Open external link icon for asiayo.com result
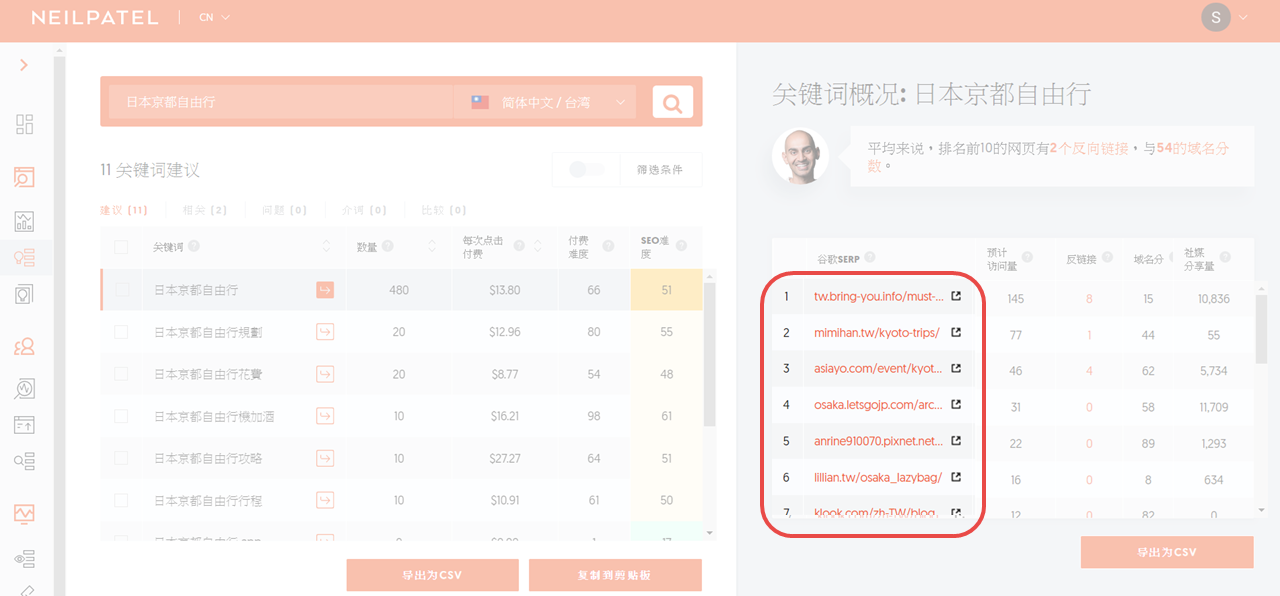 [x=956, y=369]
